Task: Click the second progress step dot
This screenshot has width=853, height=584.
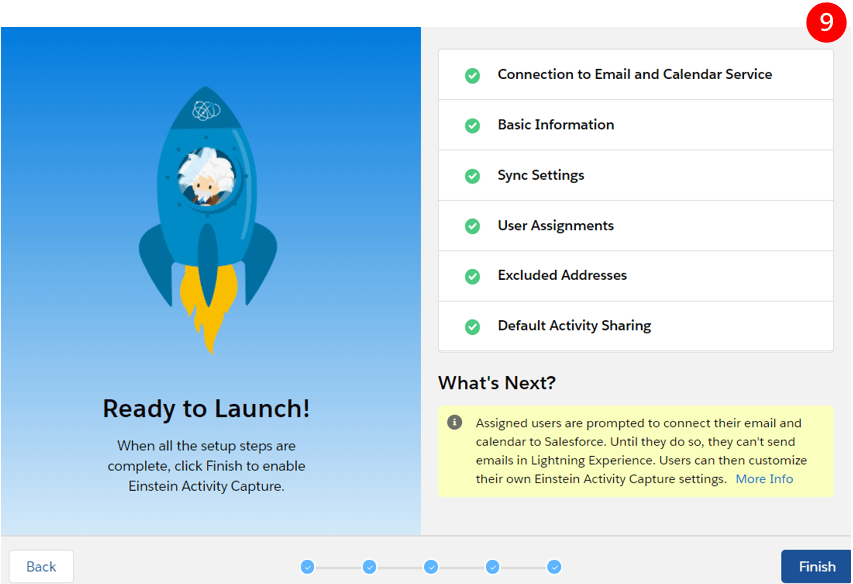Action: tap(369, 567)
